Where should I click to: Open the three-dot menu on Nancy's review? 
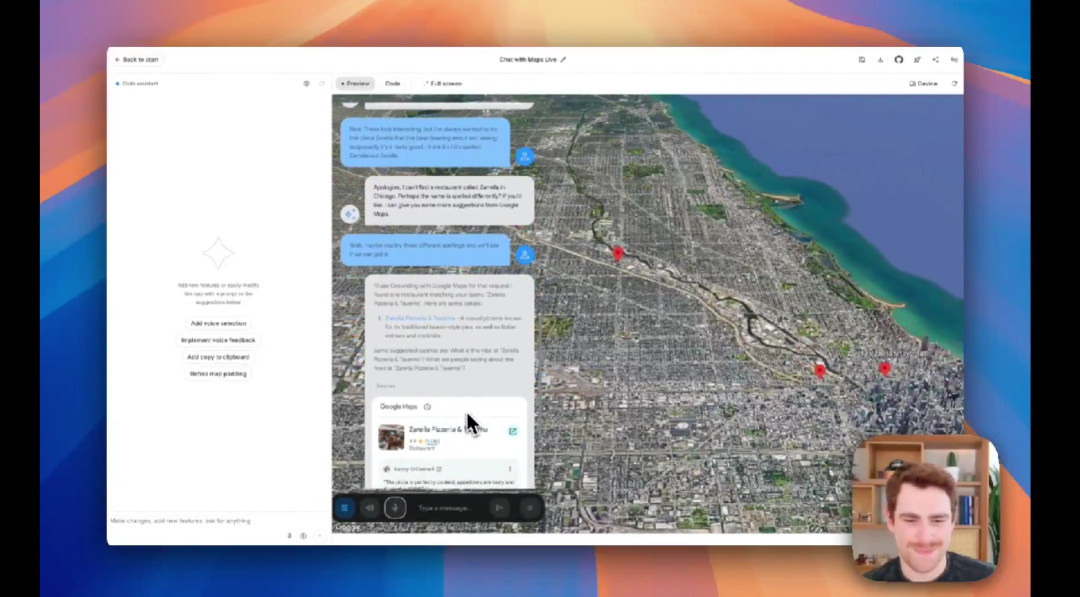510,469
